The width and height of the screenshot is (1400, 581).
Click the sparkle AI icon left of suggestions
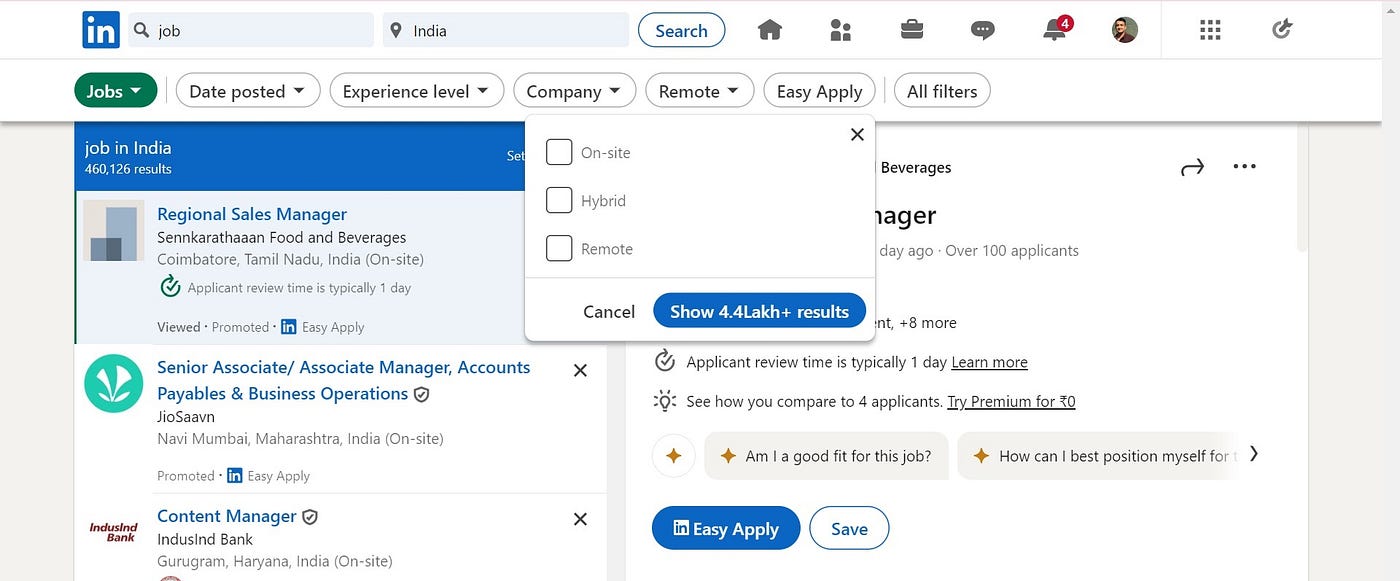tap(674, 456)
